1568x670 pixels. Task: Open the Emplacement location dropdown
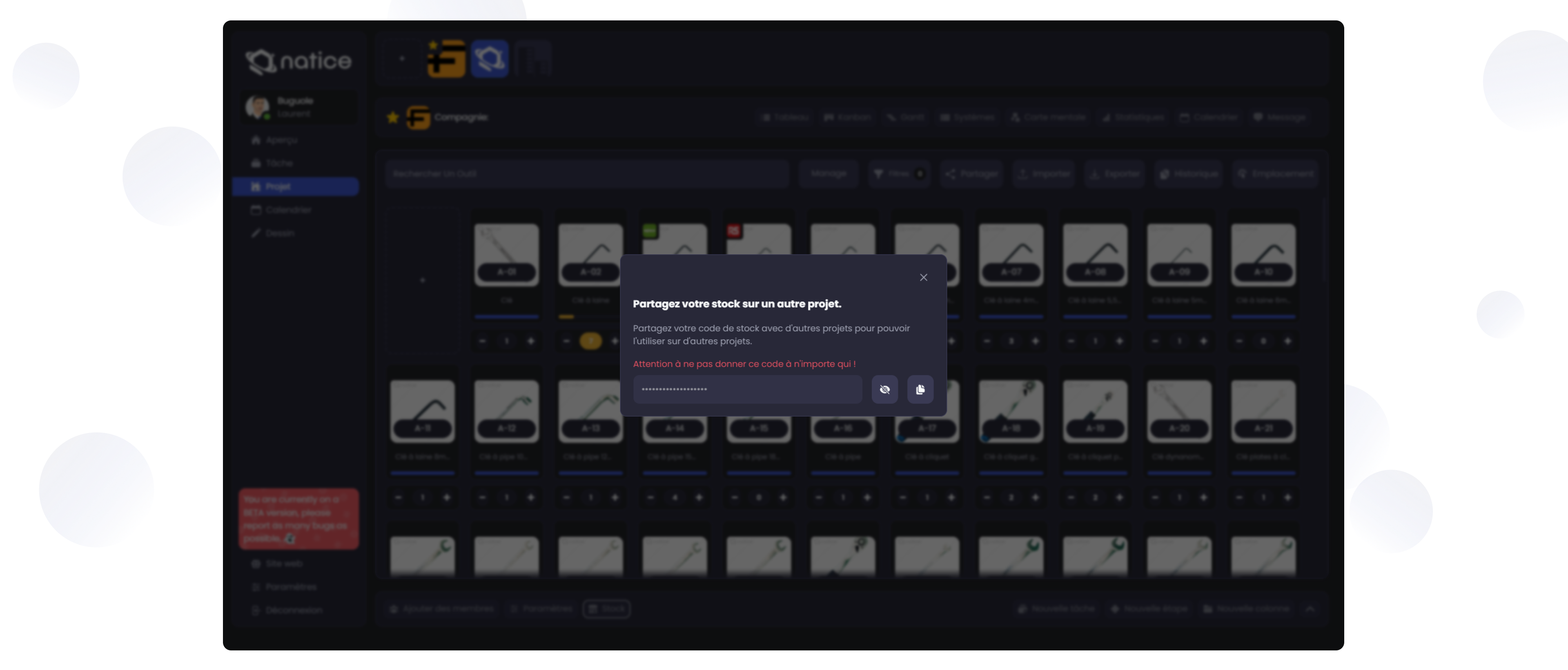point(1275,174)
